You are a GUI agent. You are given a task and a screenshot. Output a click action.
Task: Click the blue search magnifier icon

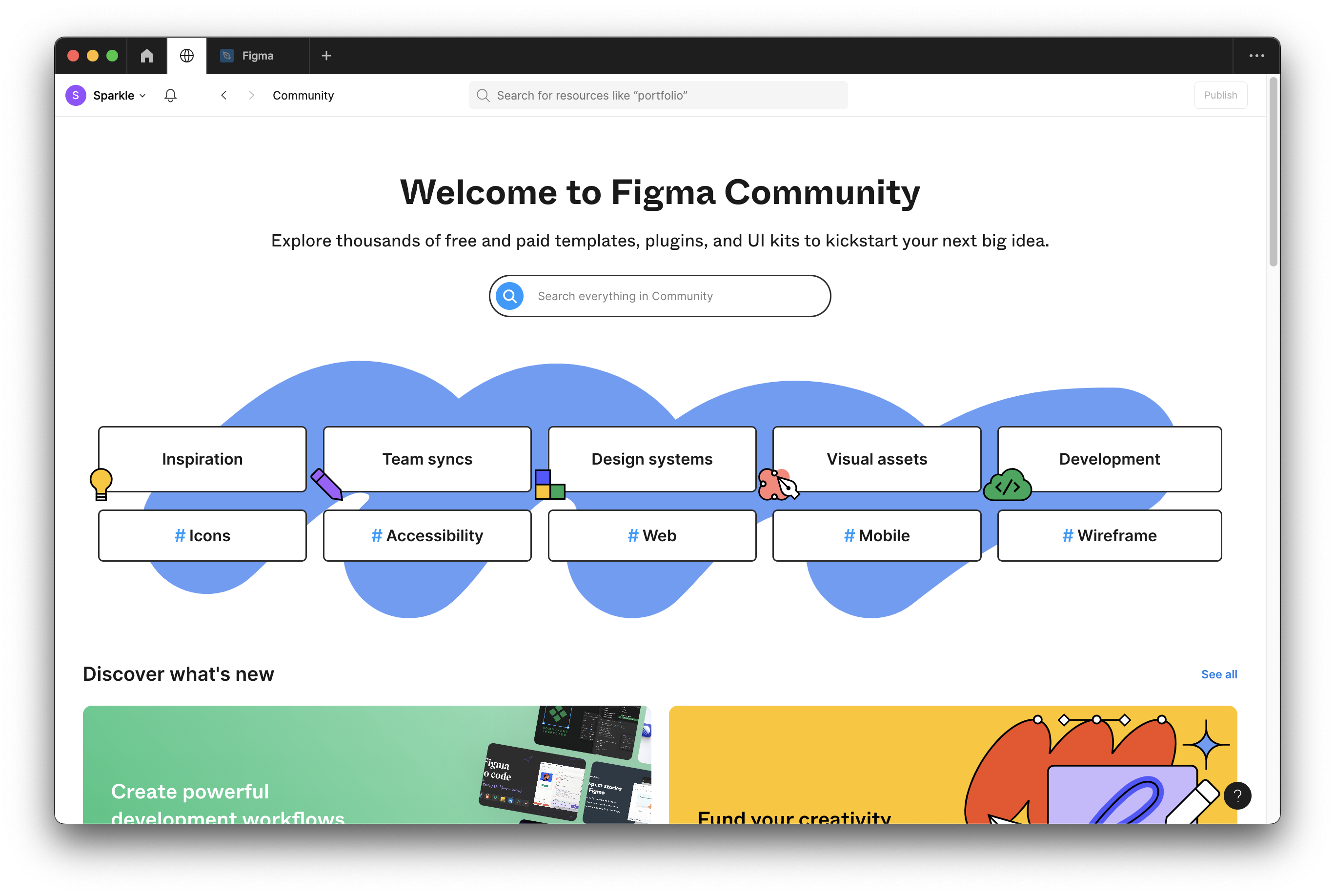click(509, 296)
